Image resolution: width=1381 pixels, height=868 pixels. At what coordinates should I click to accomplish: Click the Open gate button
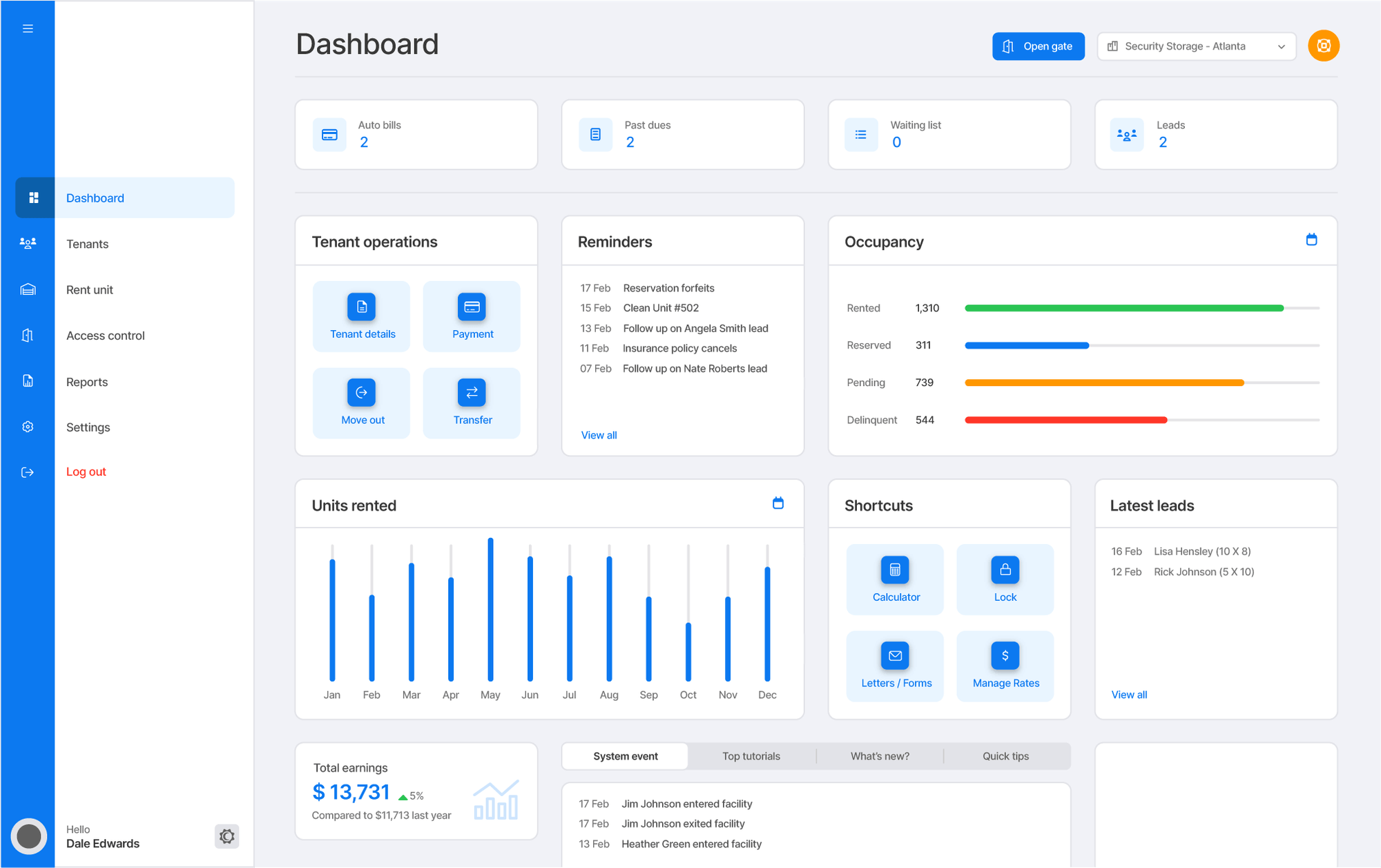[x=1039, y=46]
